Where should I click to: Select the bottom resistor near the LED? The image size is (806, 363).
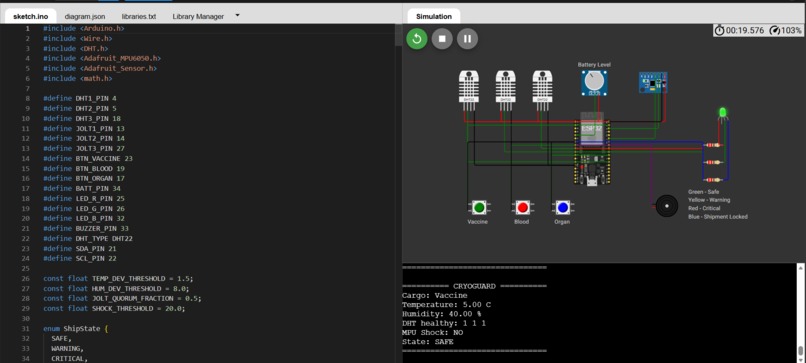712,179
